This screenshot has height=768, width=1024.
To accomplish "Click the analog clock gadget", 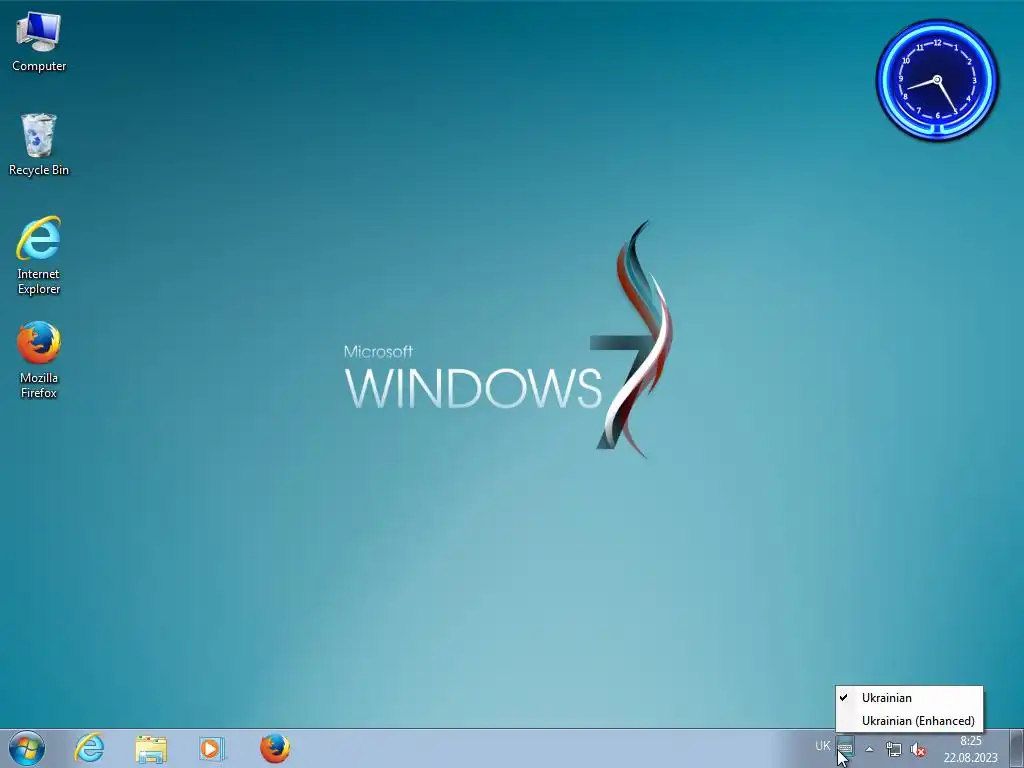I will [x=937, y=80].
